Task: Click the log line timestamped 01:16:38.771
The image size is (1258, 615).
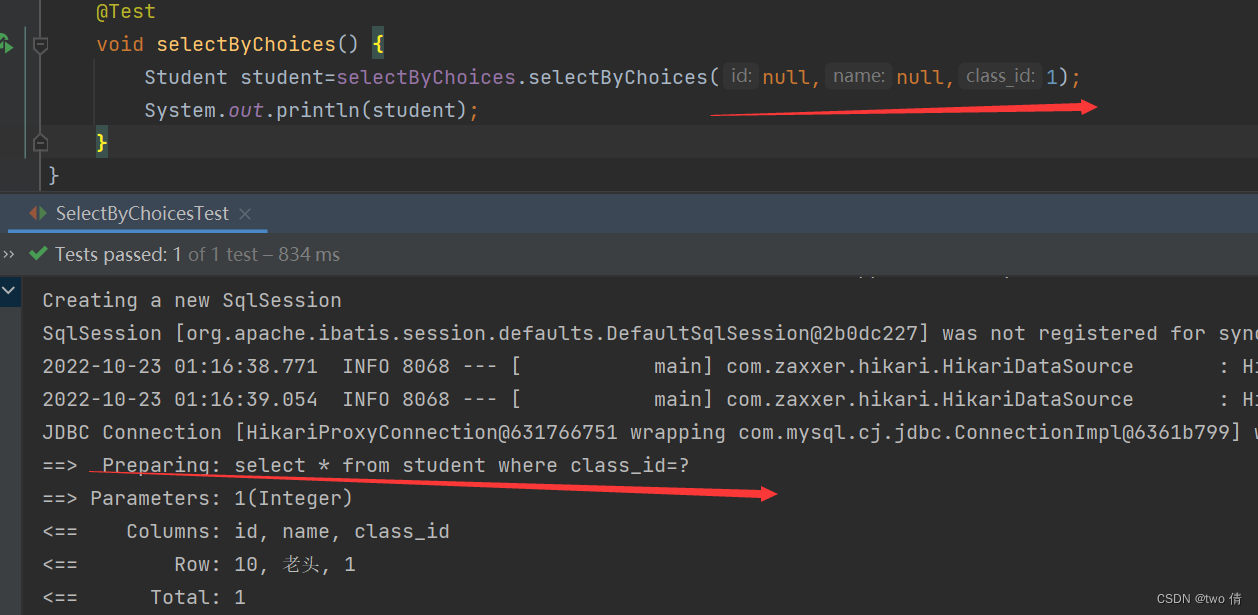Action: pos(650,366)
